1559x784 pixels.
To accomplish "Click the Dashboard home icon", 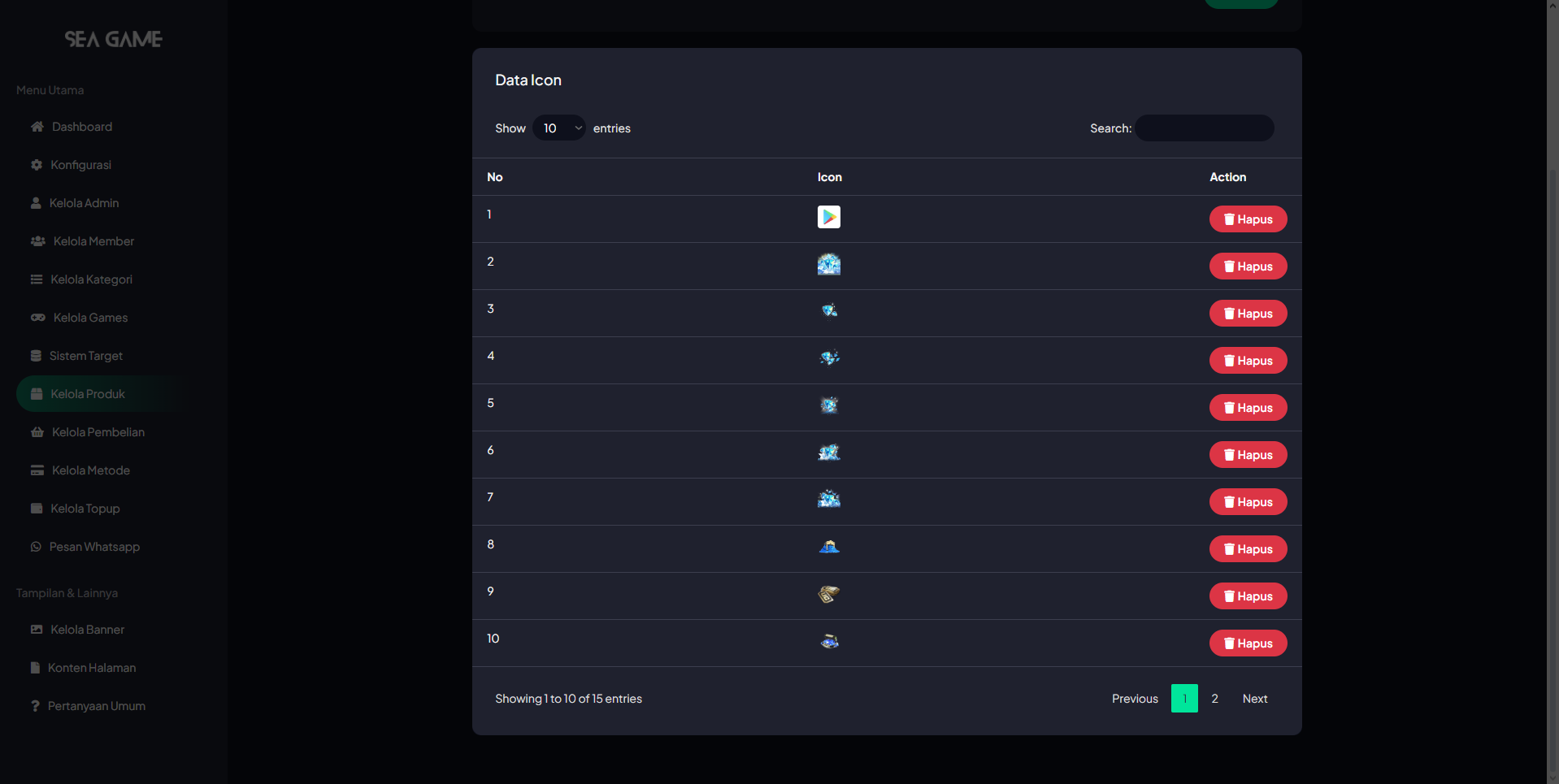I will (x=37, y=127).
